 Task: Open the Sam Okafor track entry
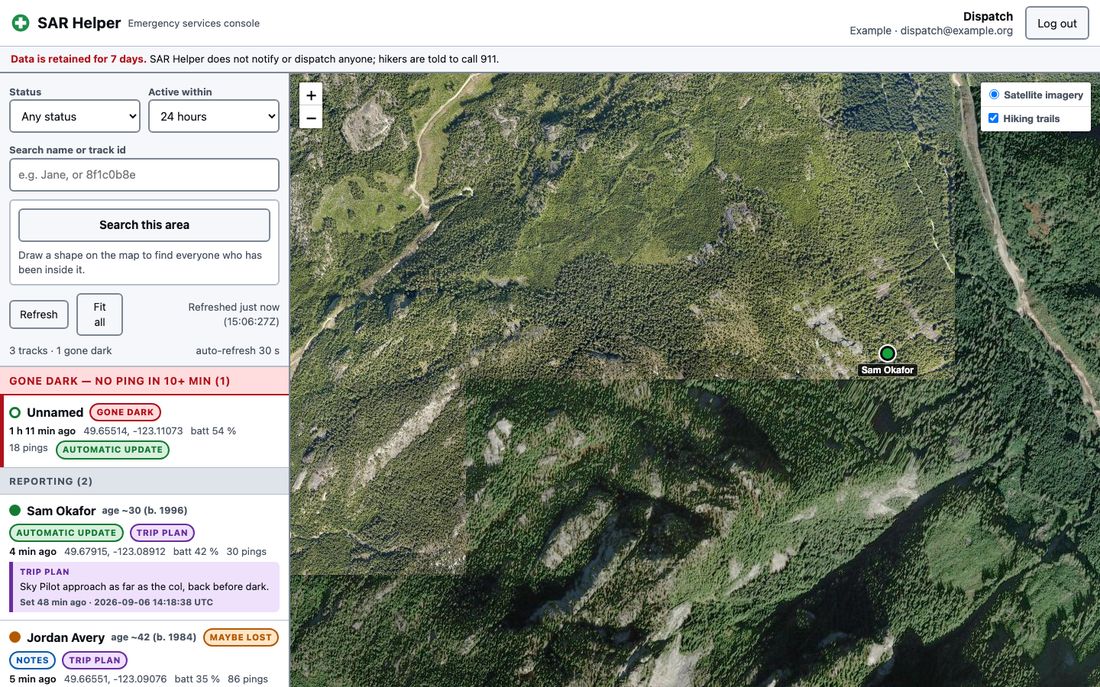pyautogui.click(x=144, y=557)
